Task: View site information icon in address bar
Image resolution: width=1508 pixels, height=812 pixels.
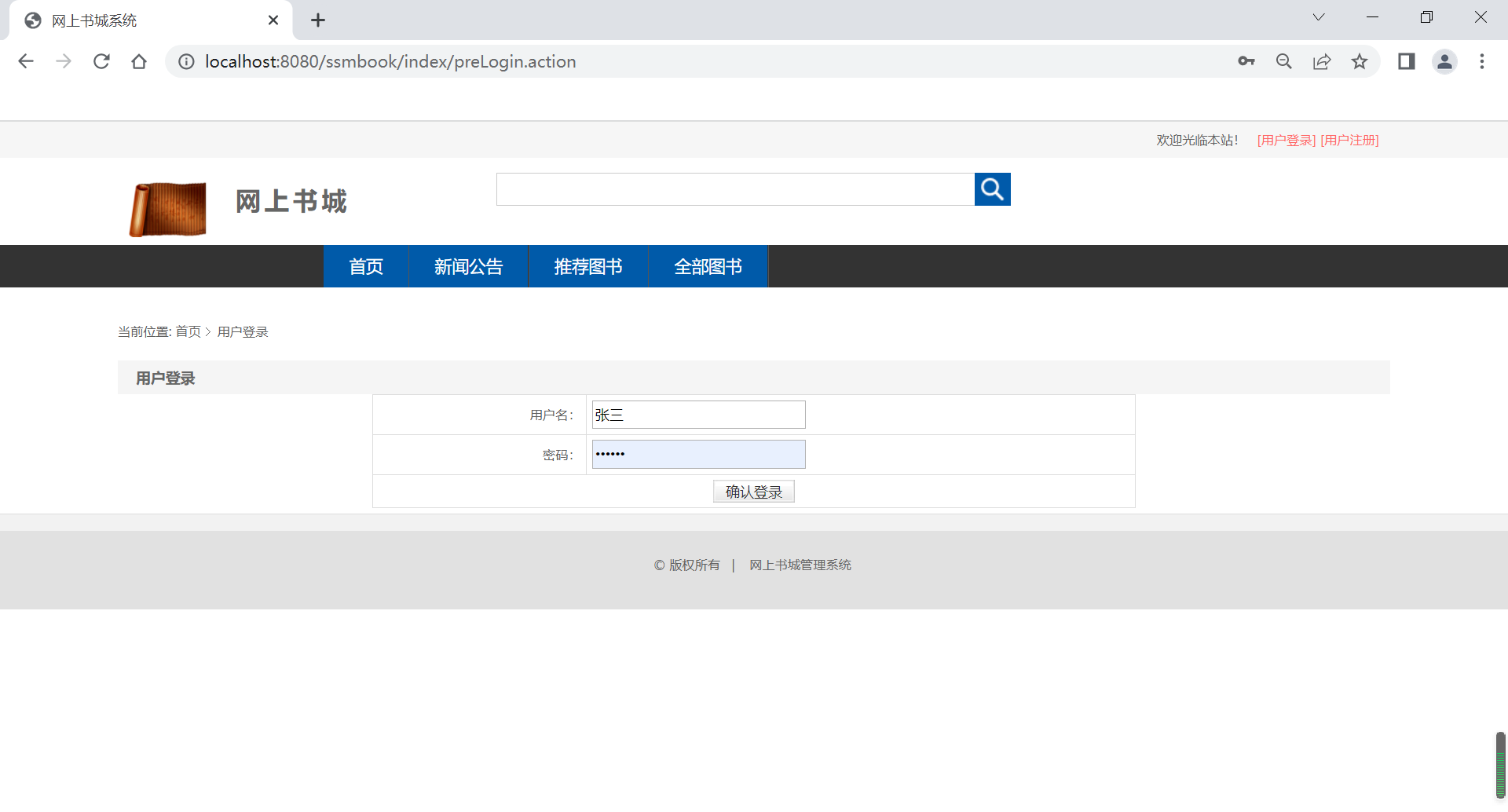Action: pyautogui.click(x=186, y=61)
